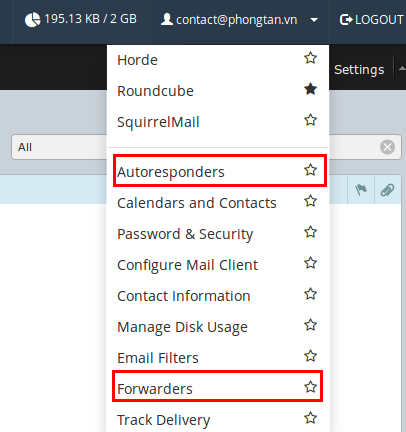Viewport: 406px width, 432px height.
Task: Star the Autoresponders entry
Action: (x=310, y=170)
